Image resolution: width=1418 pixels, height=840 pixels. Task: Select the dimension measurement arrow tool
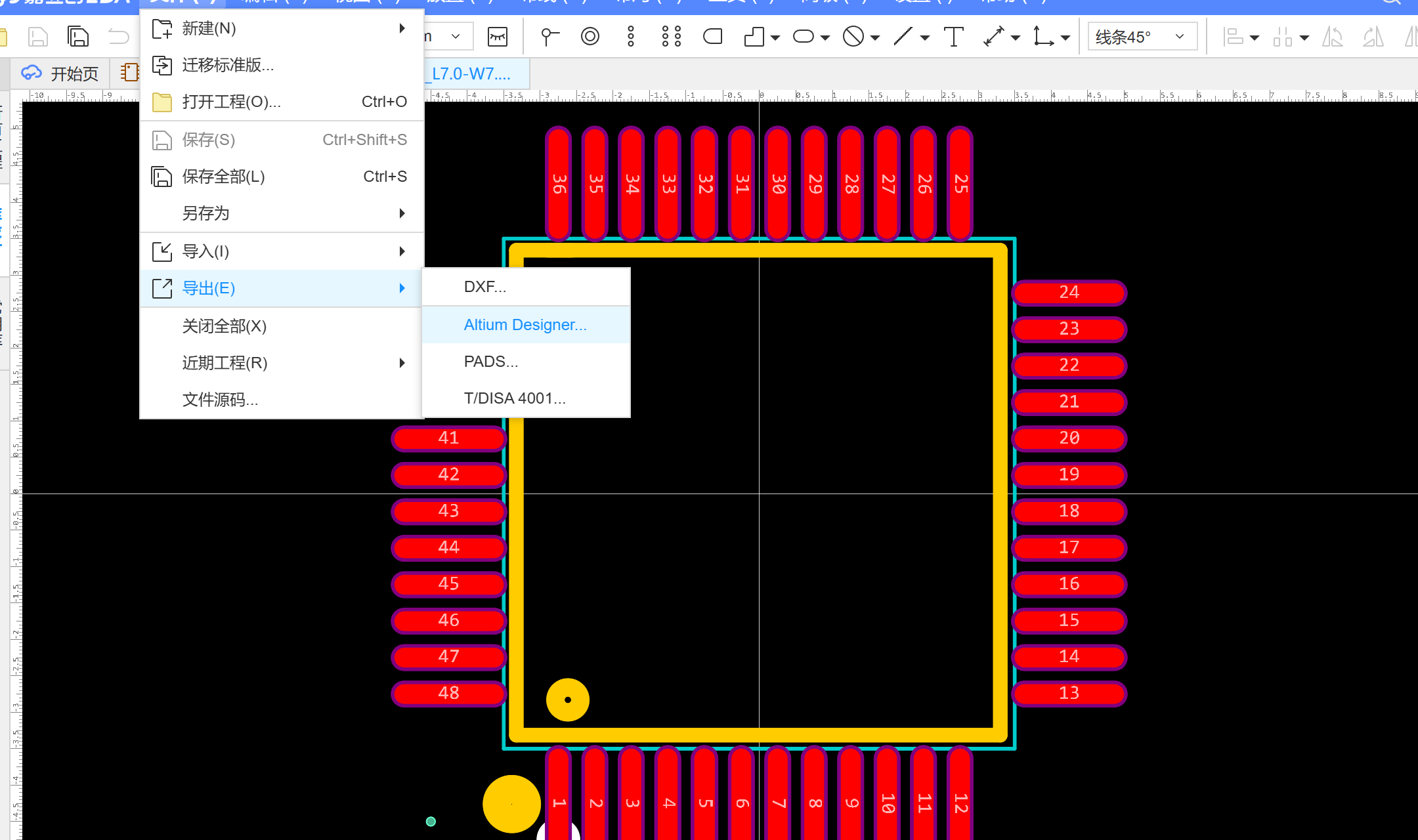(x=994, y=36)
